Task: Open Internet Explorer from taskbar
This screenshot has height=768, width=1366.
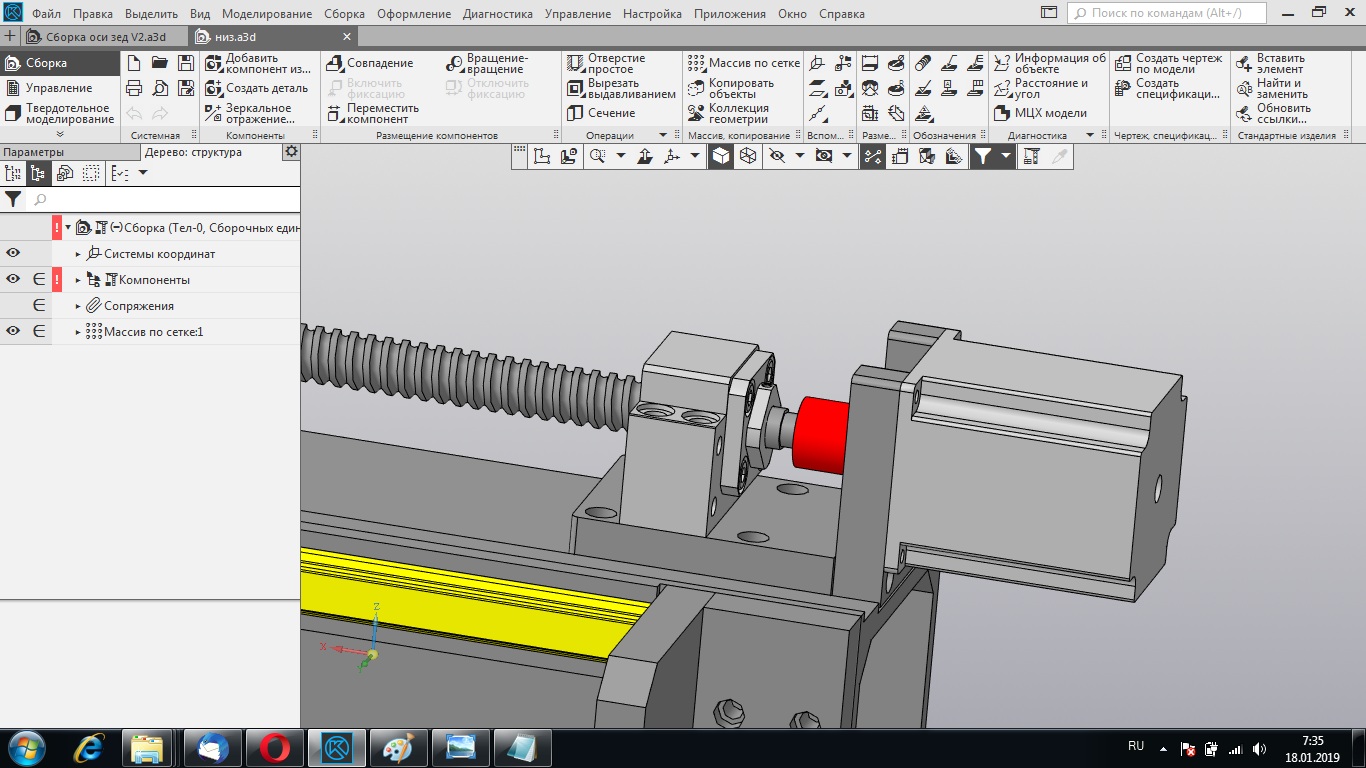Action: point(89,748)
